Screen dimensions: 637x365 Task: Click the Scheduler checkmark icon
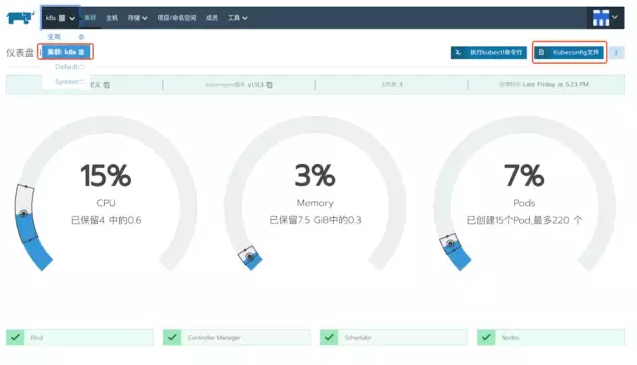(x=329, y=337)
